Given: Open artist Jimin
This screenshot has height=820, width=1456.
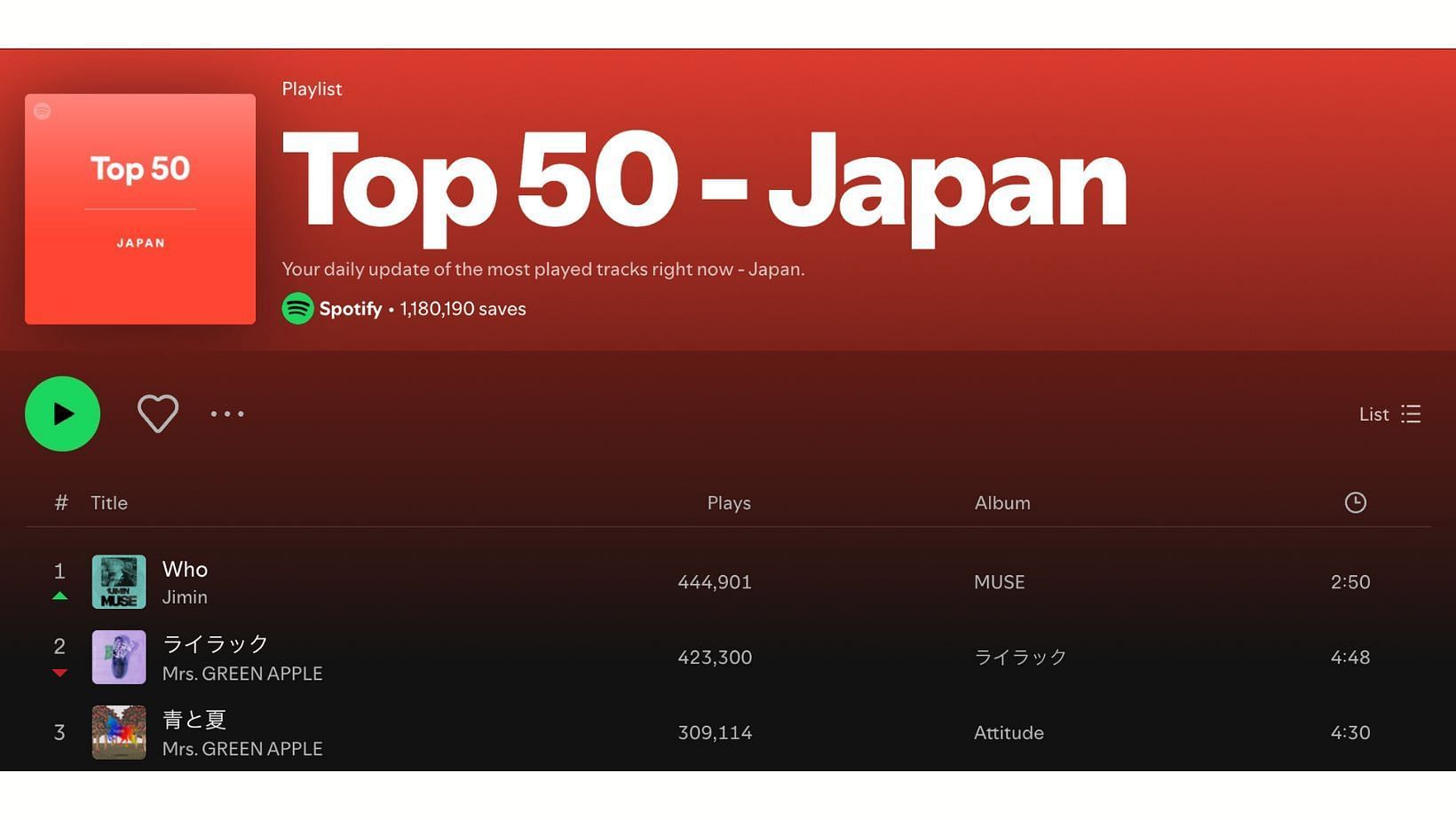Looking at the screenshot, I should [x=185, y=597].
